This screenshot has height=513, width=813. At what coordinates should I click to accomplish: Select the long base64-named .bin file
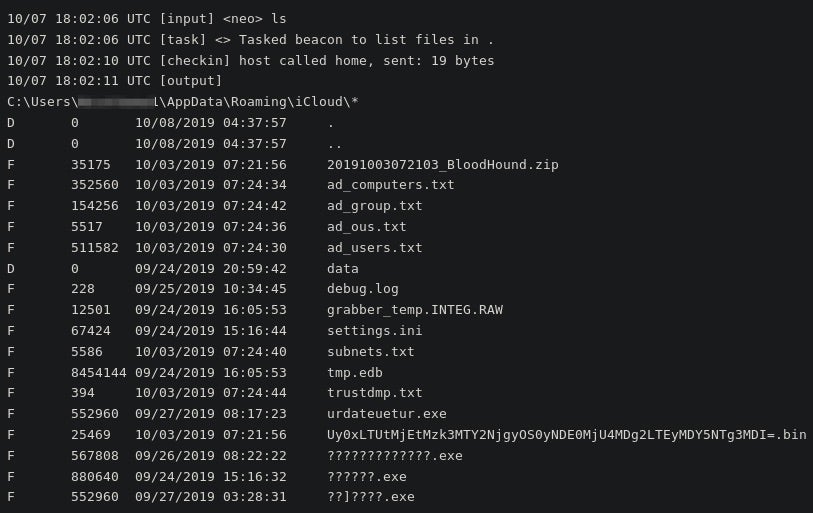[566, 435]
